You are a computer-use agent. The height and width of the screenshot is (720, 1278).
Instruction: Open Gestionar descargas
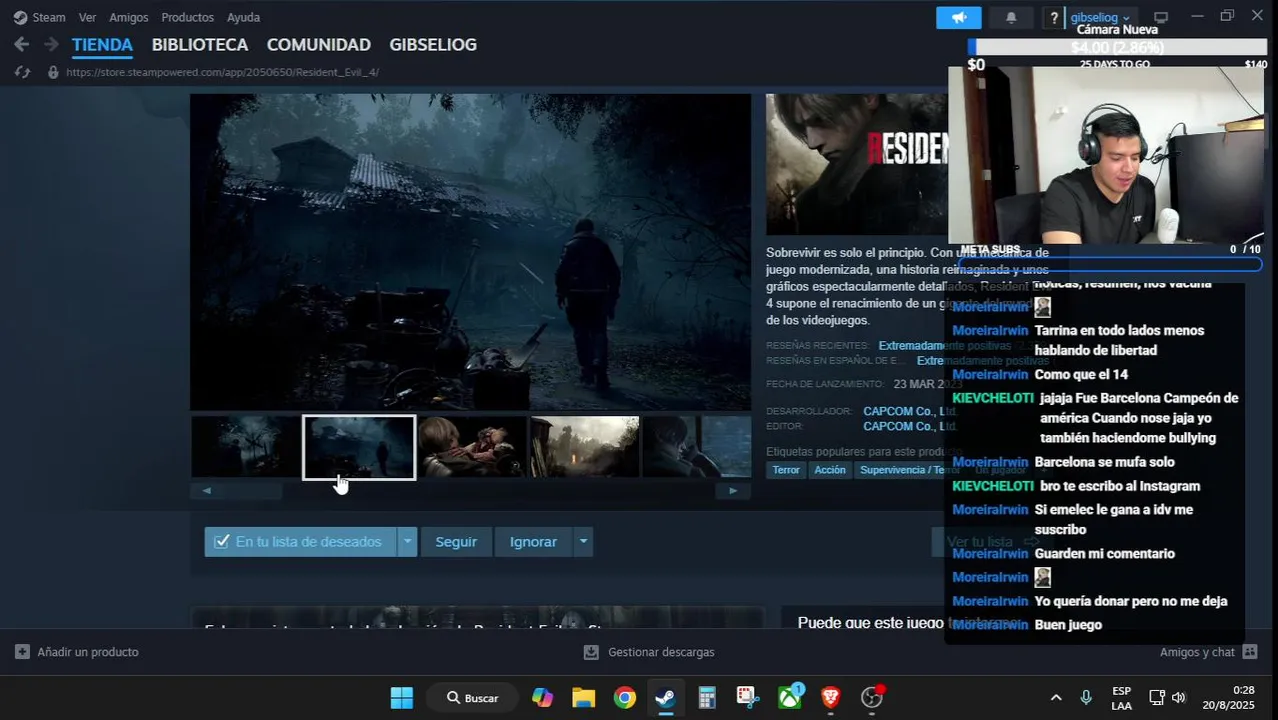click(x=661, y=652)
